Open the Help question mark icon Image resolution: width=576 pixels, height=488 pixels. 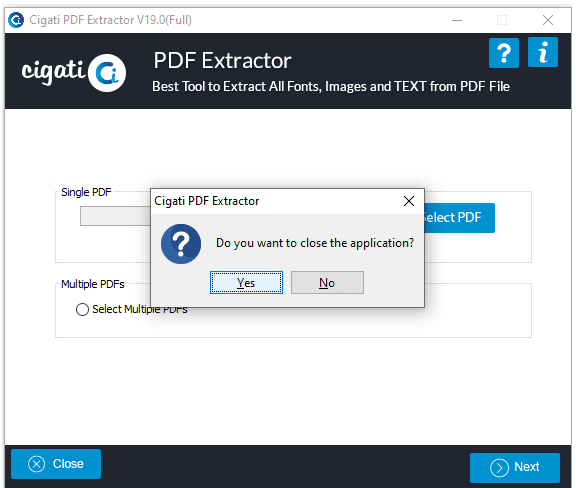click(504, 53)
